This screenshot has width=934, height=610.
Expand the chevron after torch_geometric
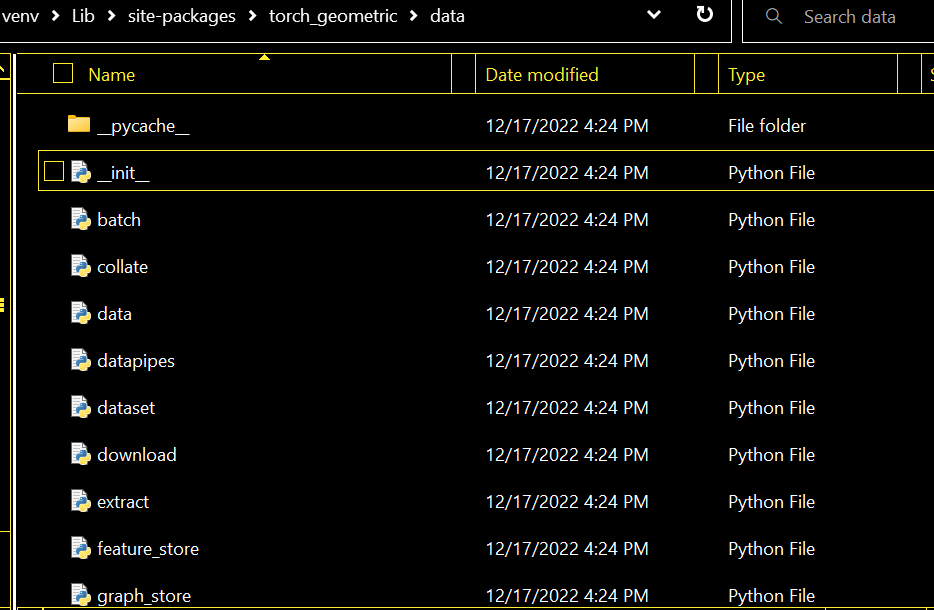(413, 17)
